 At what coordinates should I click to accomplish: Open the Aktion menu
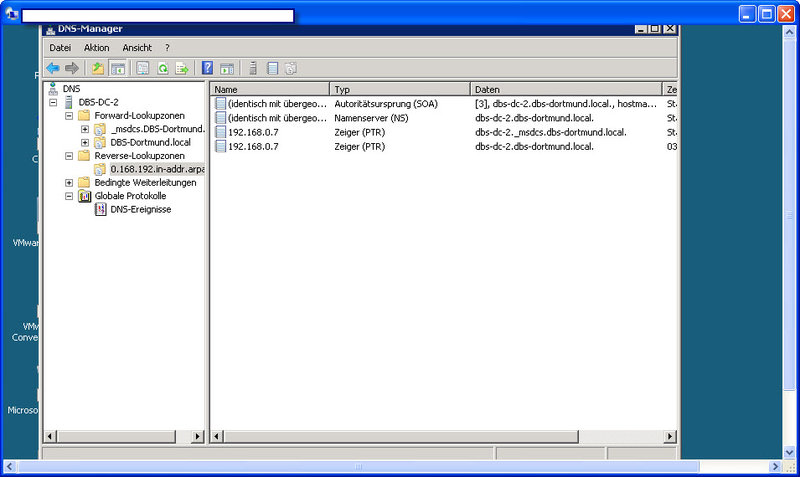(x=96, y=47)
